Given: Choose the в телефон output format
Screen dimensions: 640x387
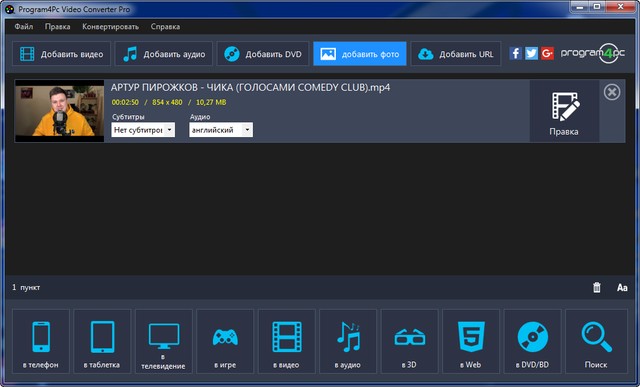Looking at the screenshot, I should pos(41,341).
